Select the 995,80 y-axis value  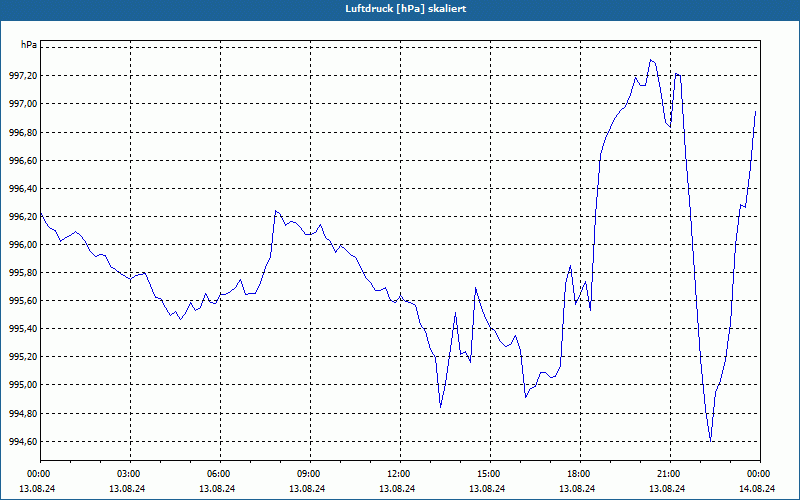[22, 273]
